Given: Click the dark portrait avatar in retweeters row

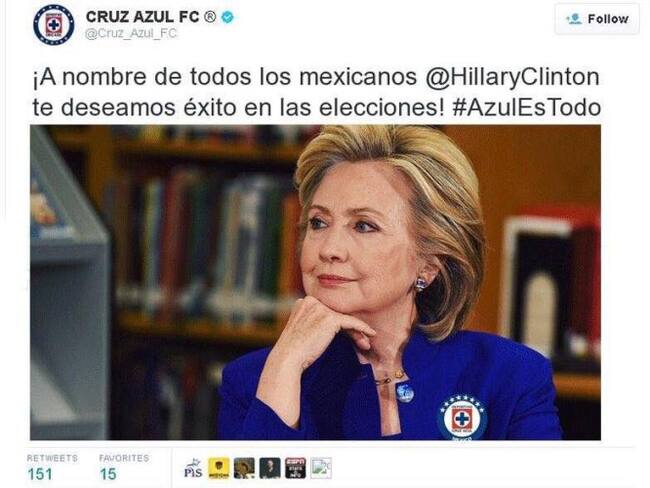Looking at the screenshot, I should (x=270, y=469).
